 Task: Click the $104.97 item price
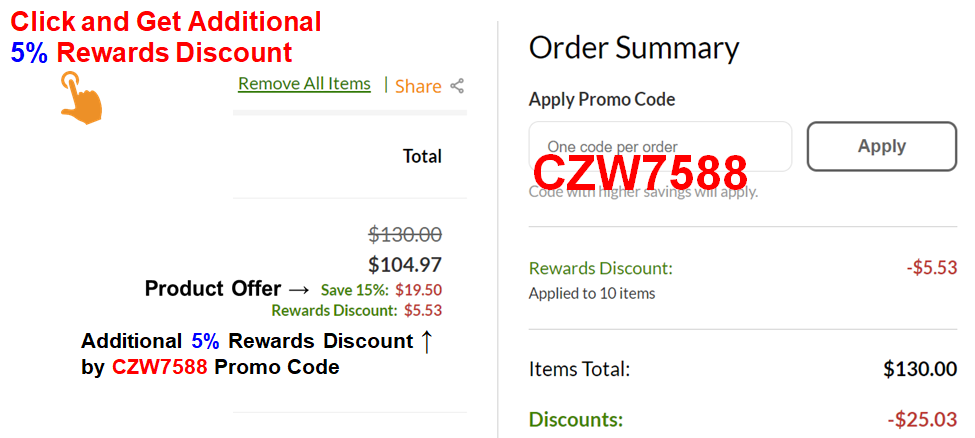(x=405, y=265)
